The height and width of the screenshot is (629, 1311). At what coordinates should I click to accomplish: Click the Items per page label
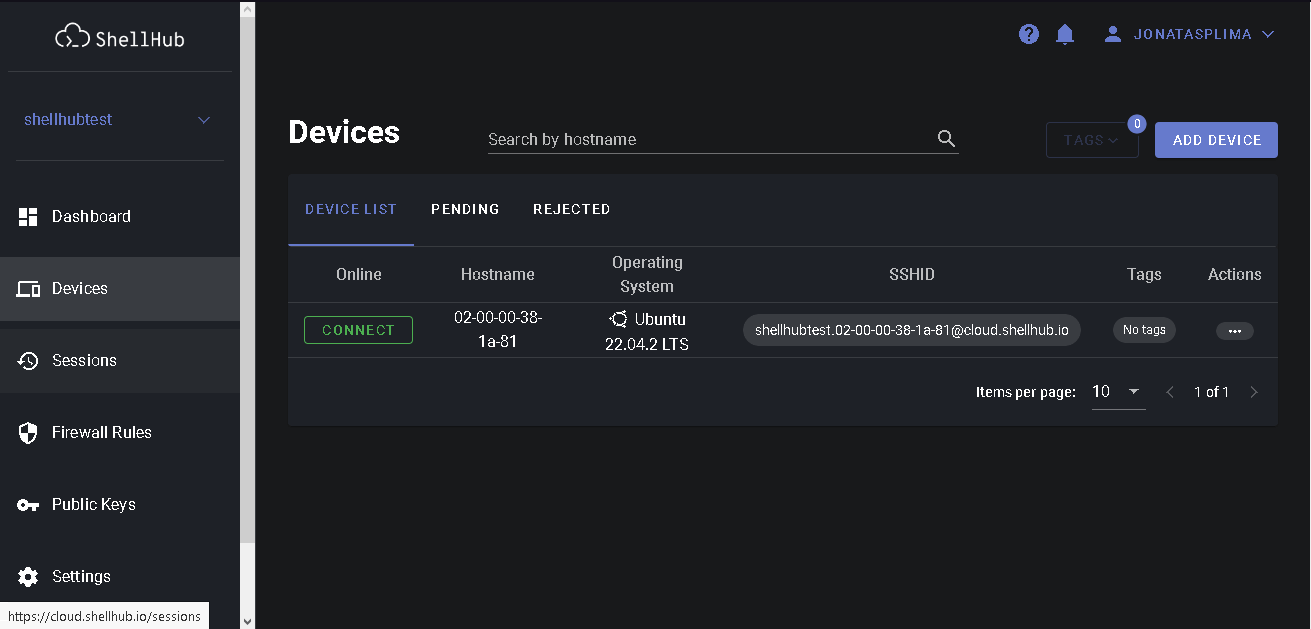1026,392
